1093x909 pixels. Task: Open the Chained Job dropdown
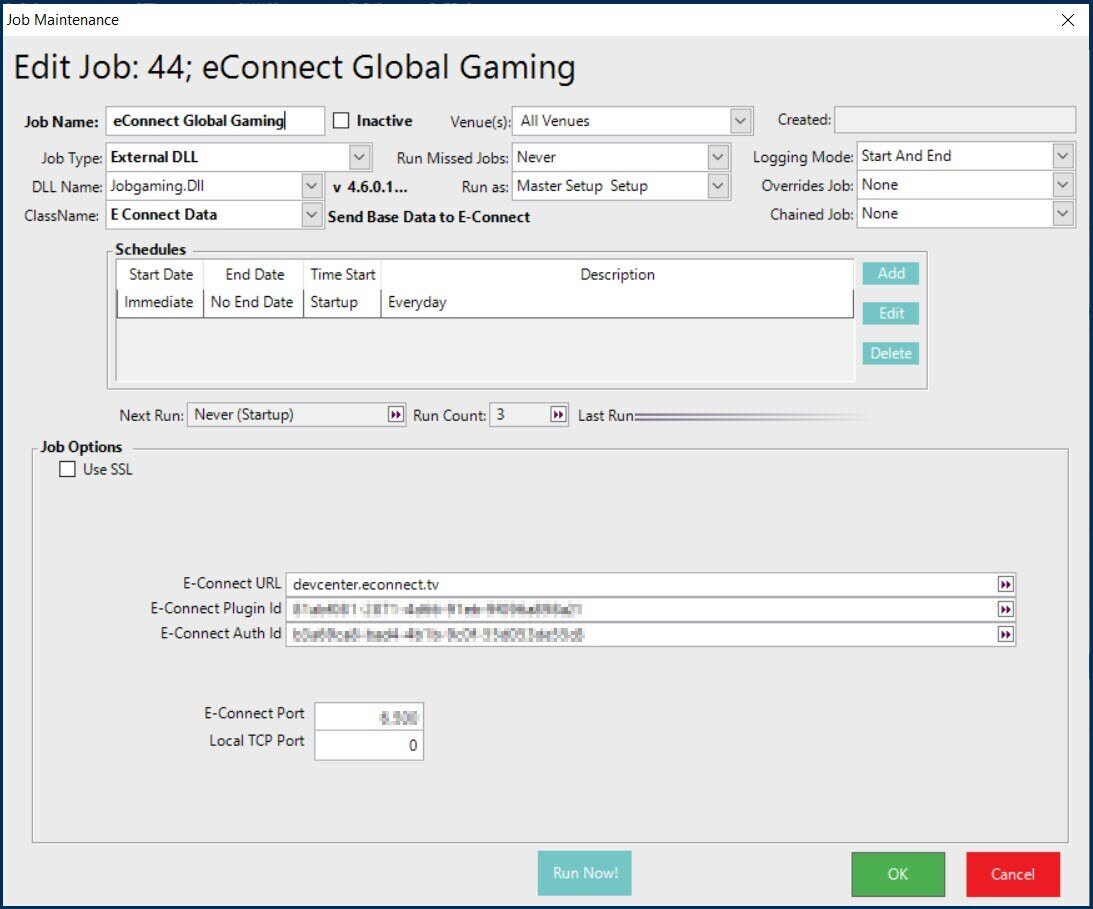[x=1062, y=213]
